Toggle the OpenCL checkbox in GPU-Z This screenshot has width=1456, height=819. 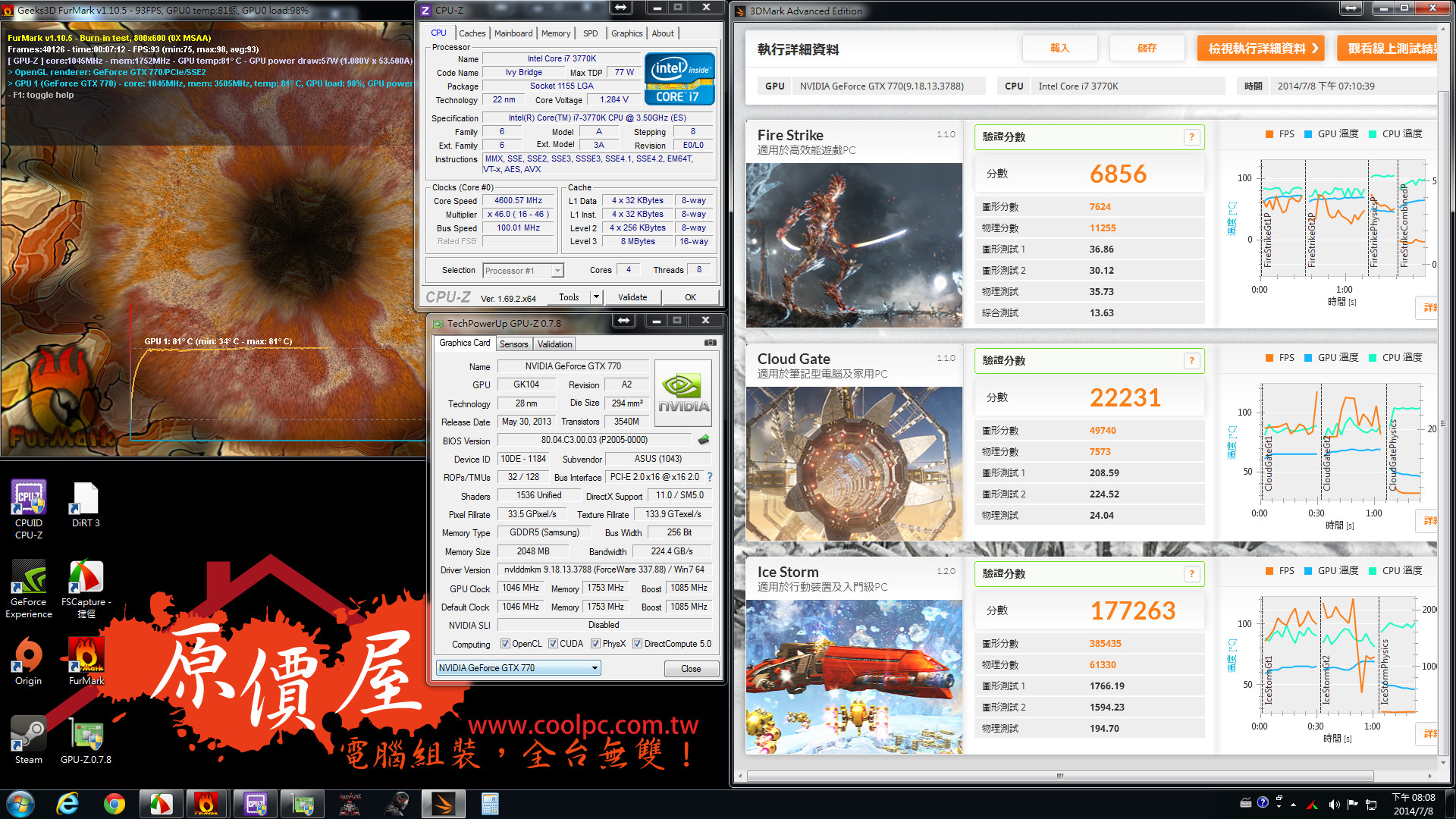pyautogui.click(x=505, y=644)
